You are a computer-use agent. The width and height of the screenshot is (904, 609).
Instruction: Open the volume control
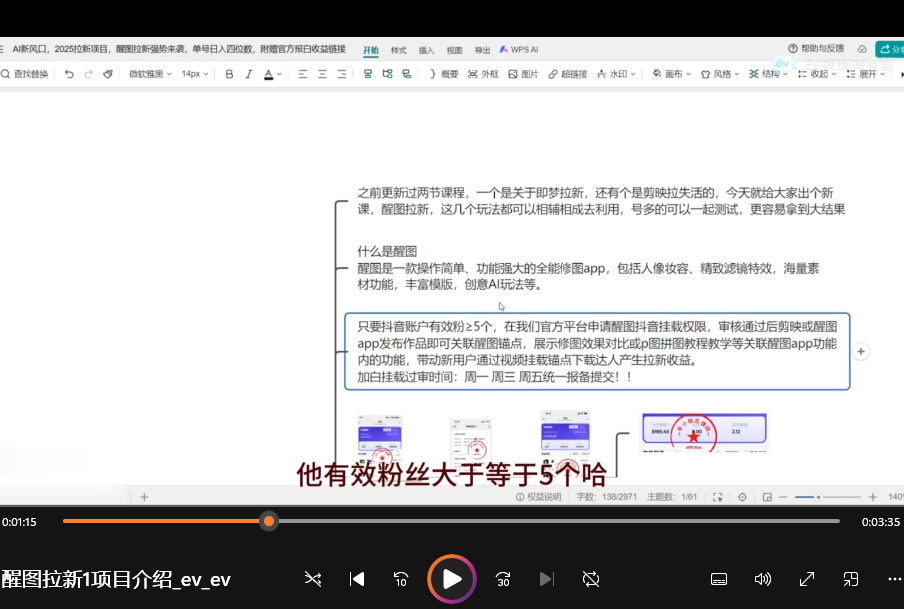[763, 579]
